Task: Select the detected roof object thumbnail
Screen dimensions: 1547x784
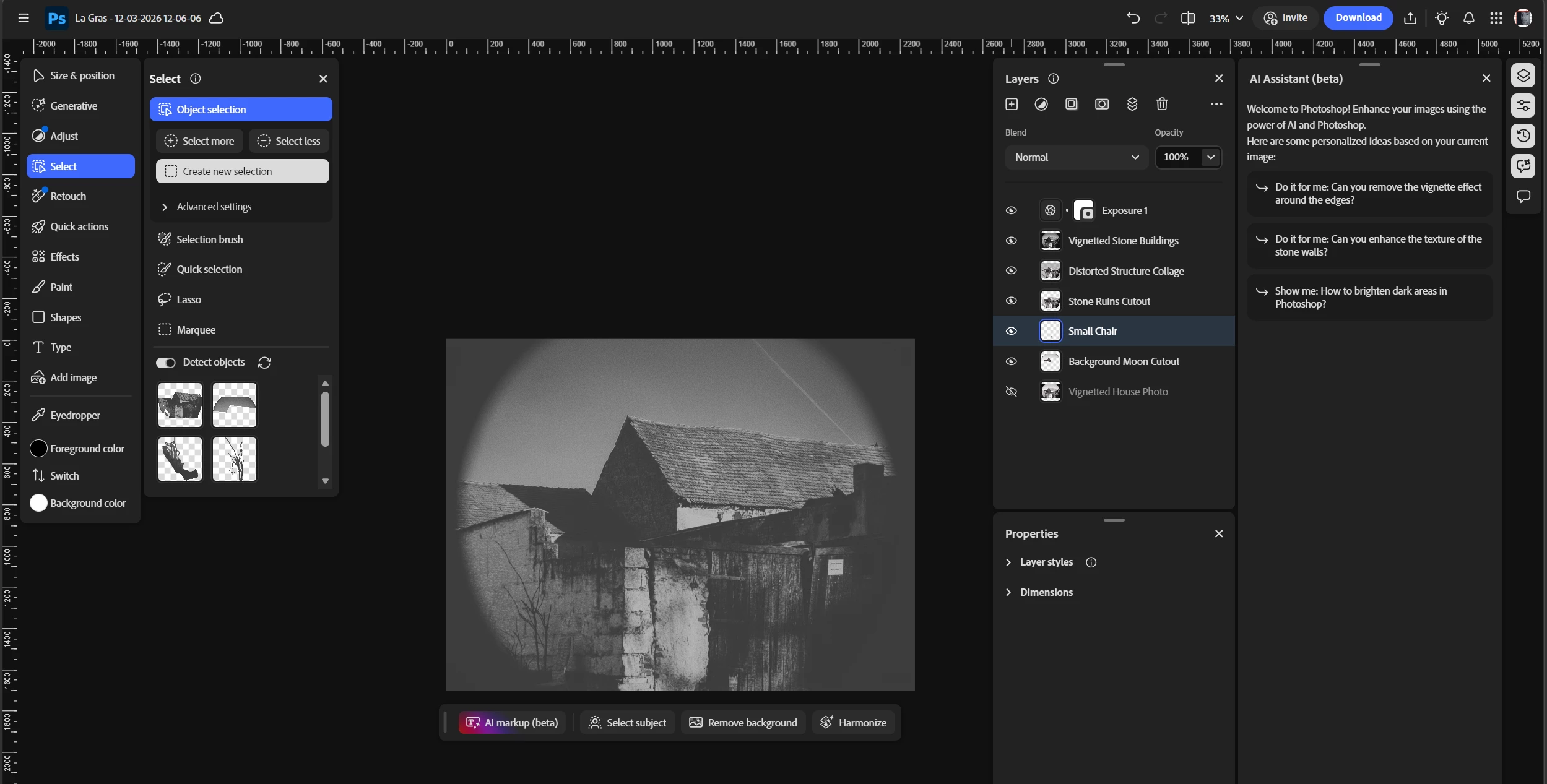Action: point(235,405)
